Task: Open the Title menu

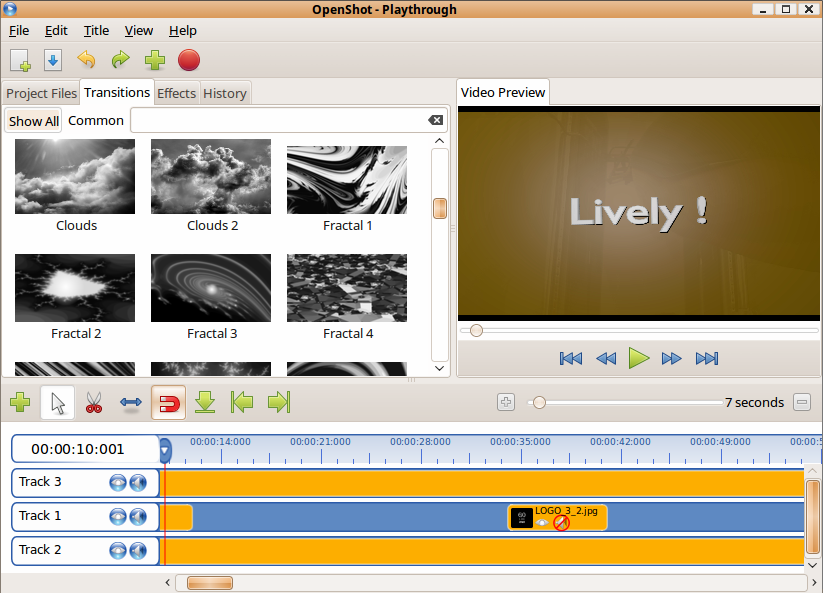Action: (96, 30)
